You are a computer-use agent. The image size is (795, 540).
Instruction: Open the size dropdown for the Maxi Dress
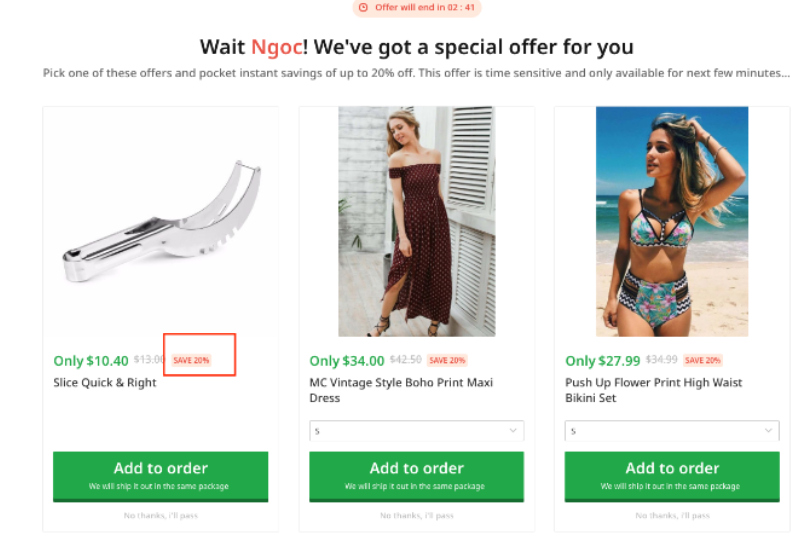click(417, 431)
